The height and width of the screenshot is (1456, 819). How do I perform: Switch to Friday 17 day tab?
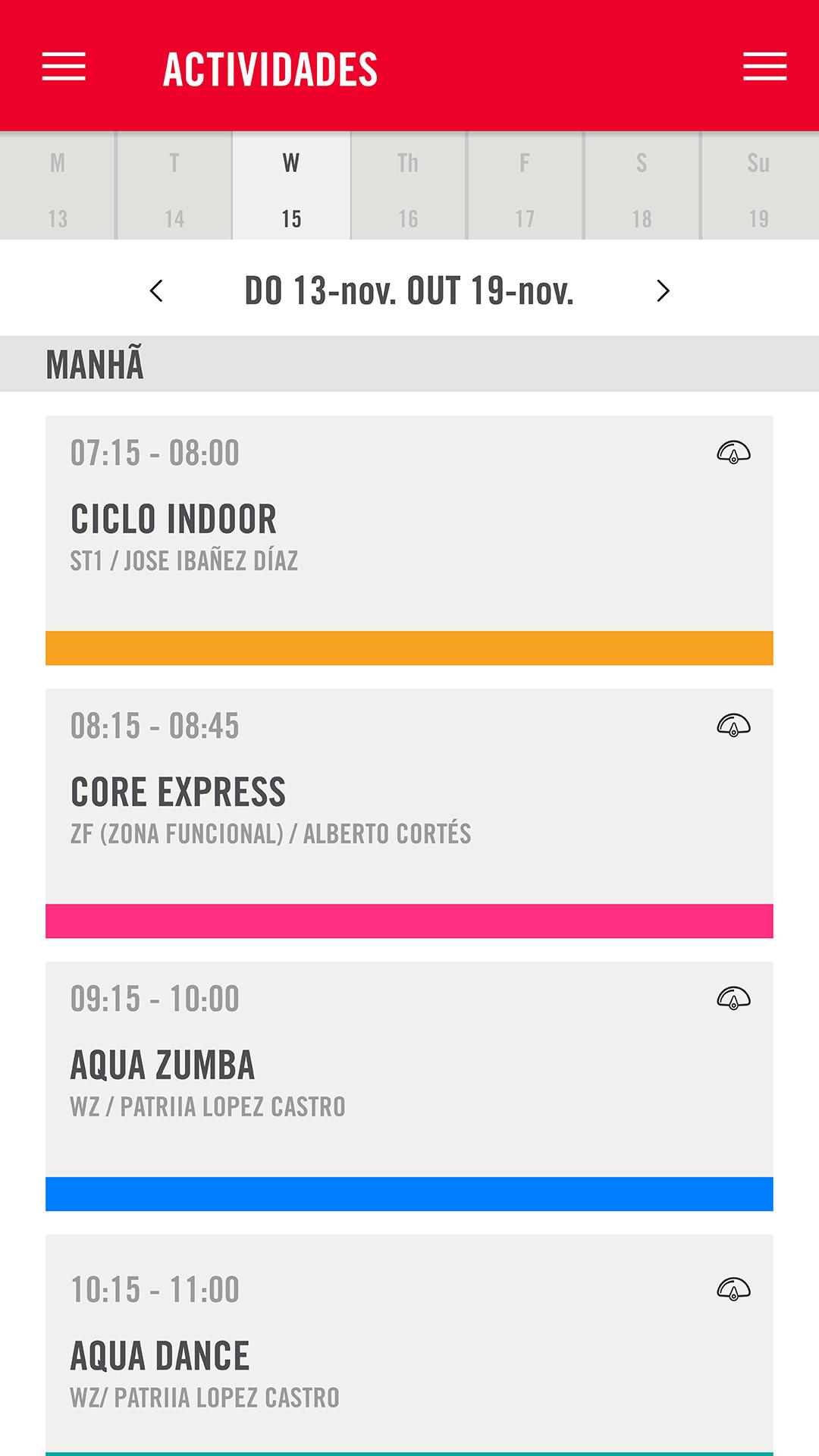coord(525,188)
